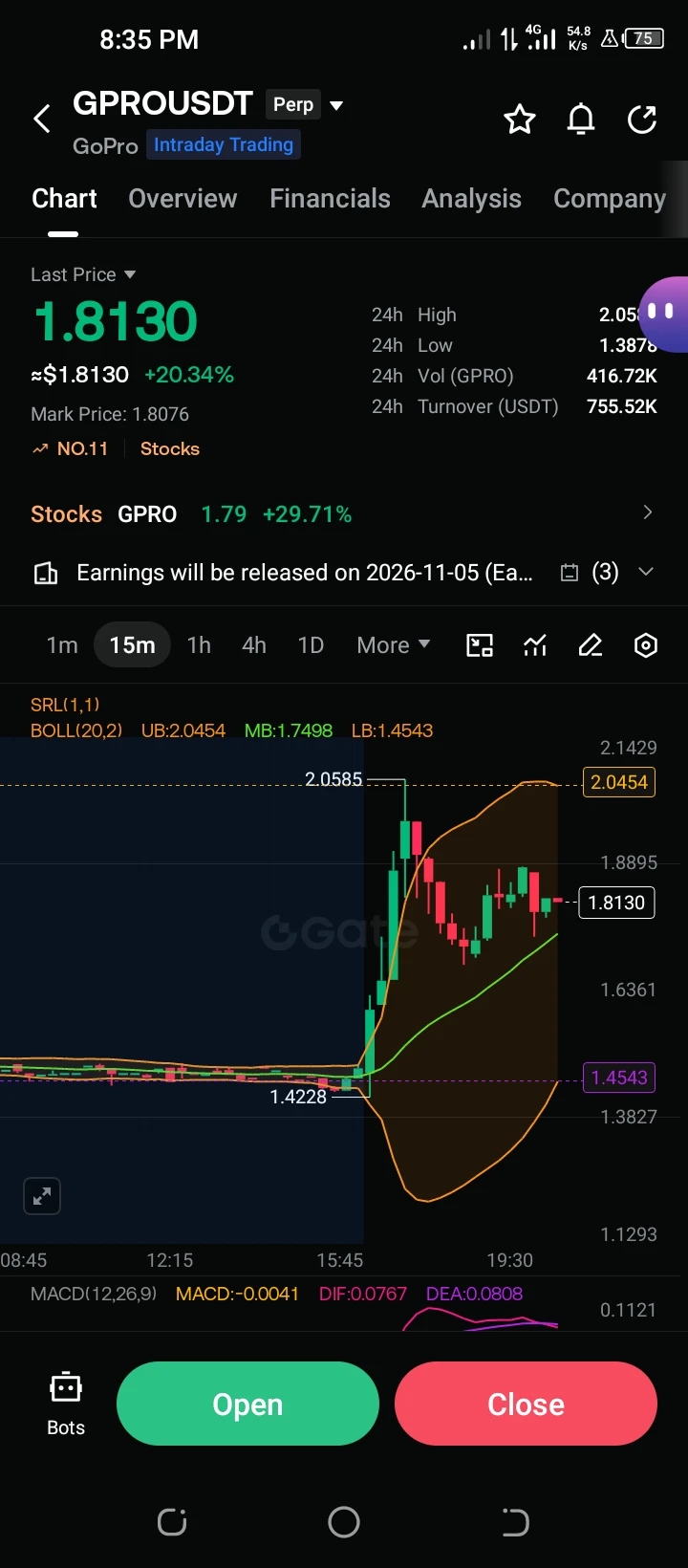The width and height of the screenshot is (688, 1568).
Task: Open the Last Price dropdown
Action: [x=83, y=274]
